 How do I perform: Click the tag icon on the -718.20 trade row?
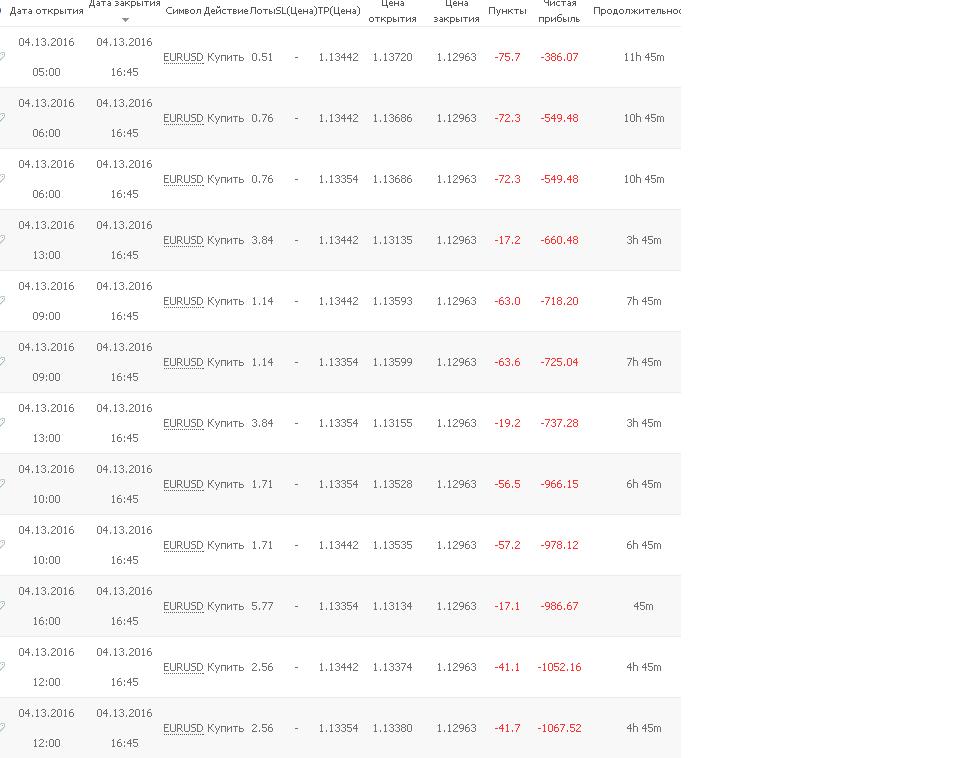point(2,301)
